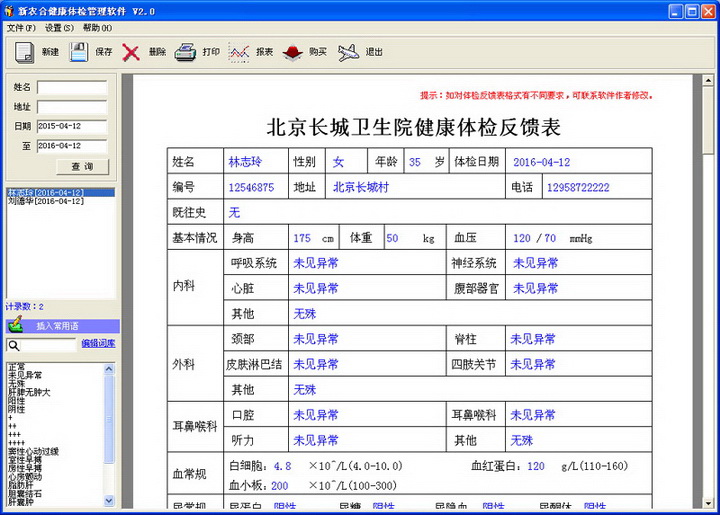Image resolution: width=720 pixels, height=515 pixels.
Task: Delete record using the red X icon
Action: [x=131, y=52]
